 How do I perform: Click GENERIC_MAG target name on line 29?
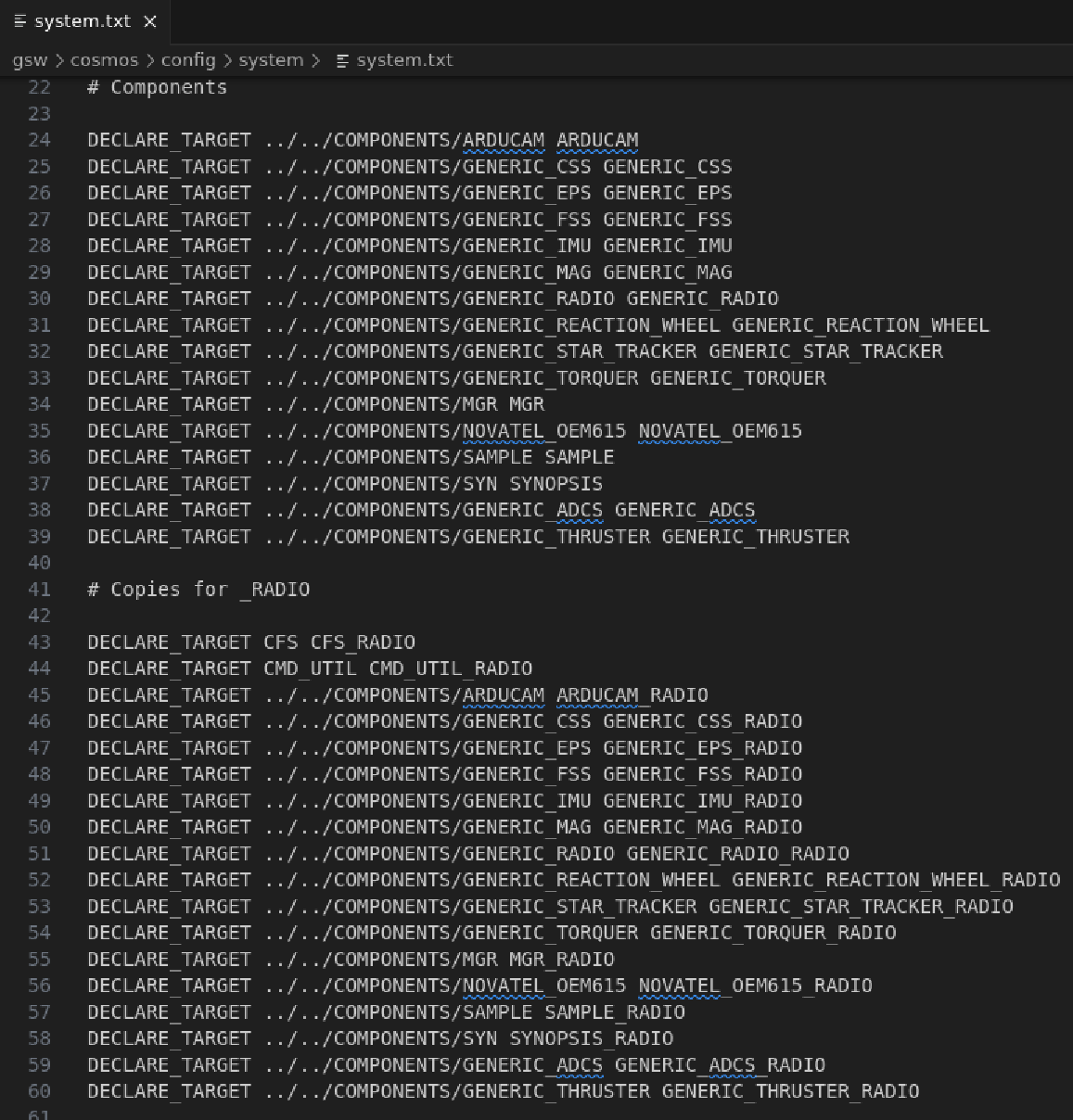668,273
